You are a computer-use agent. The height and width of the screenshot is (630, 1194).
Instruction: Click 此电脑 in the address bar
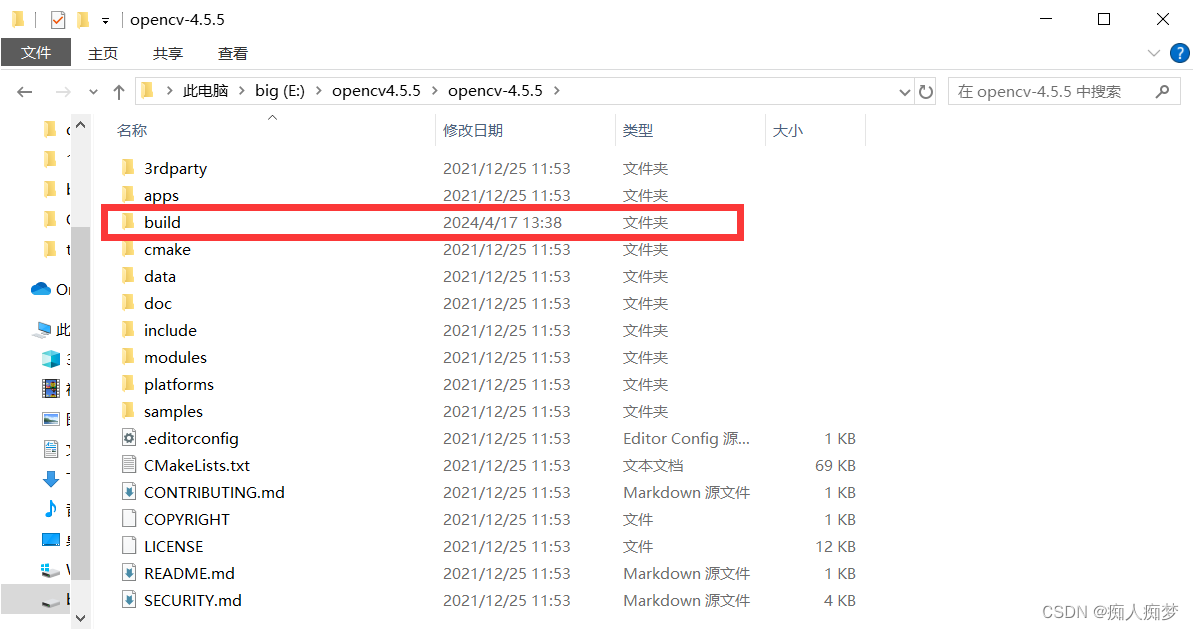point(206,91)
